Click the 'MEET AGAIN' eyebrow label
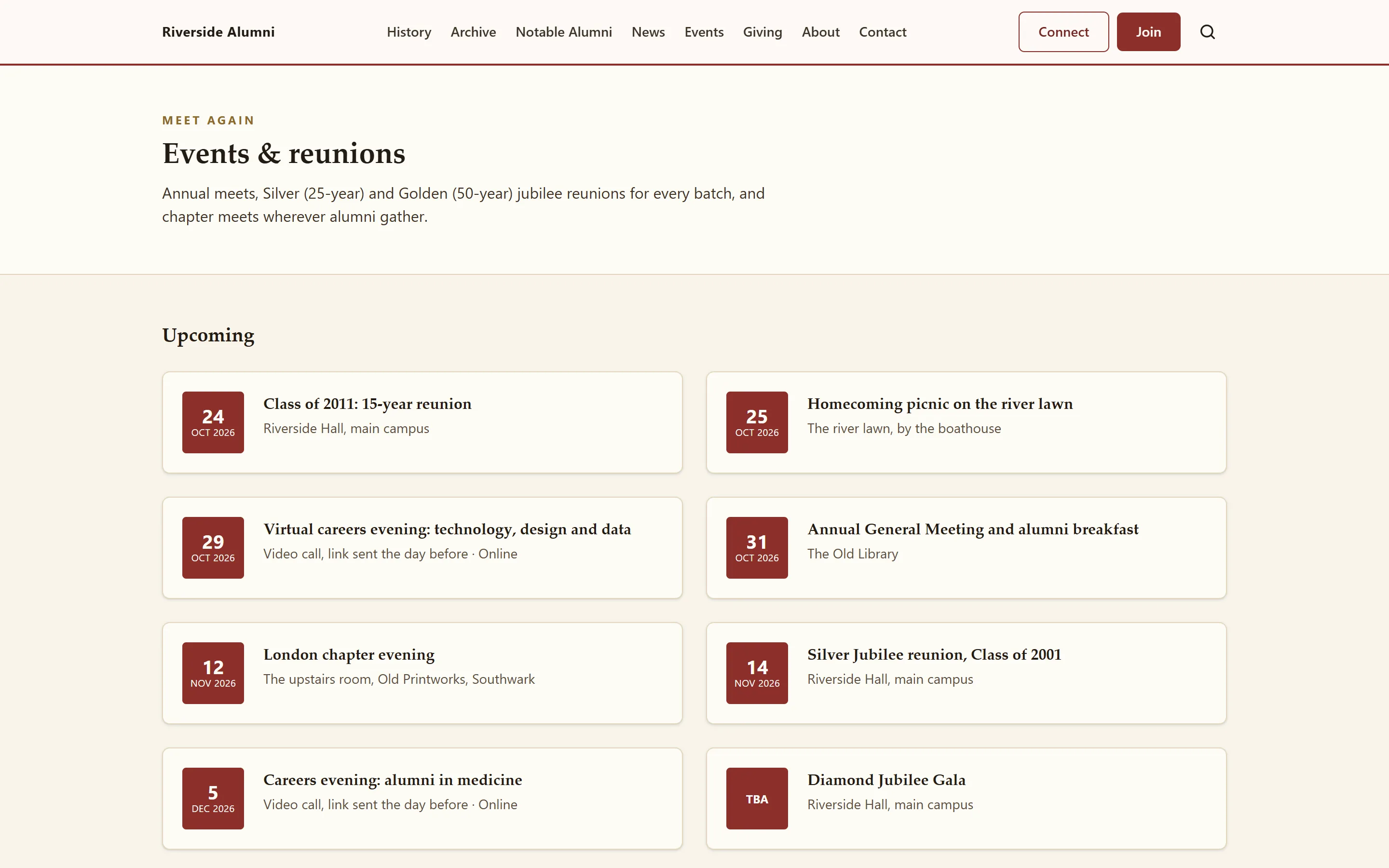Screen dimensions: 1389x868 [x=208, y=121]
